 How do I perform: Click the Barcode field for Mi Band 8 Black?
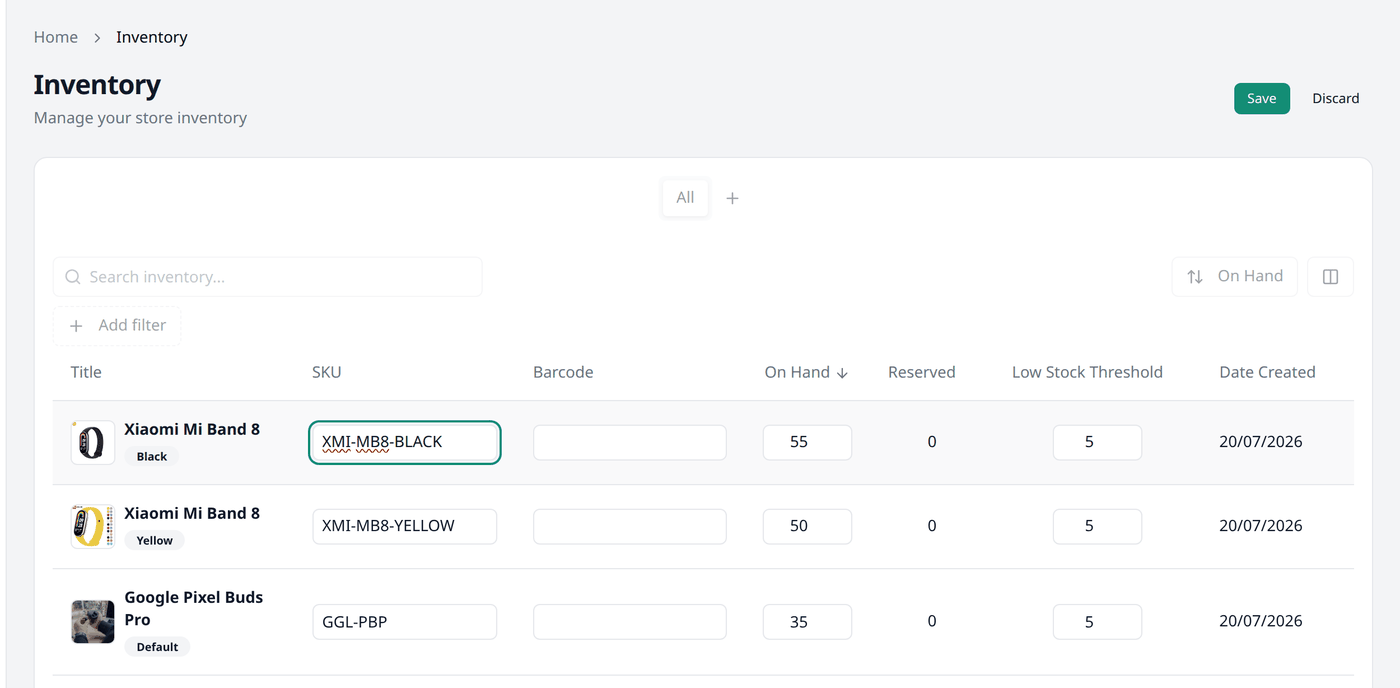pyautogui.click(x=630, y=442)
